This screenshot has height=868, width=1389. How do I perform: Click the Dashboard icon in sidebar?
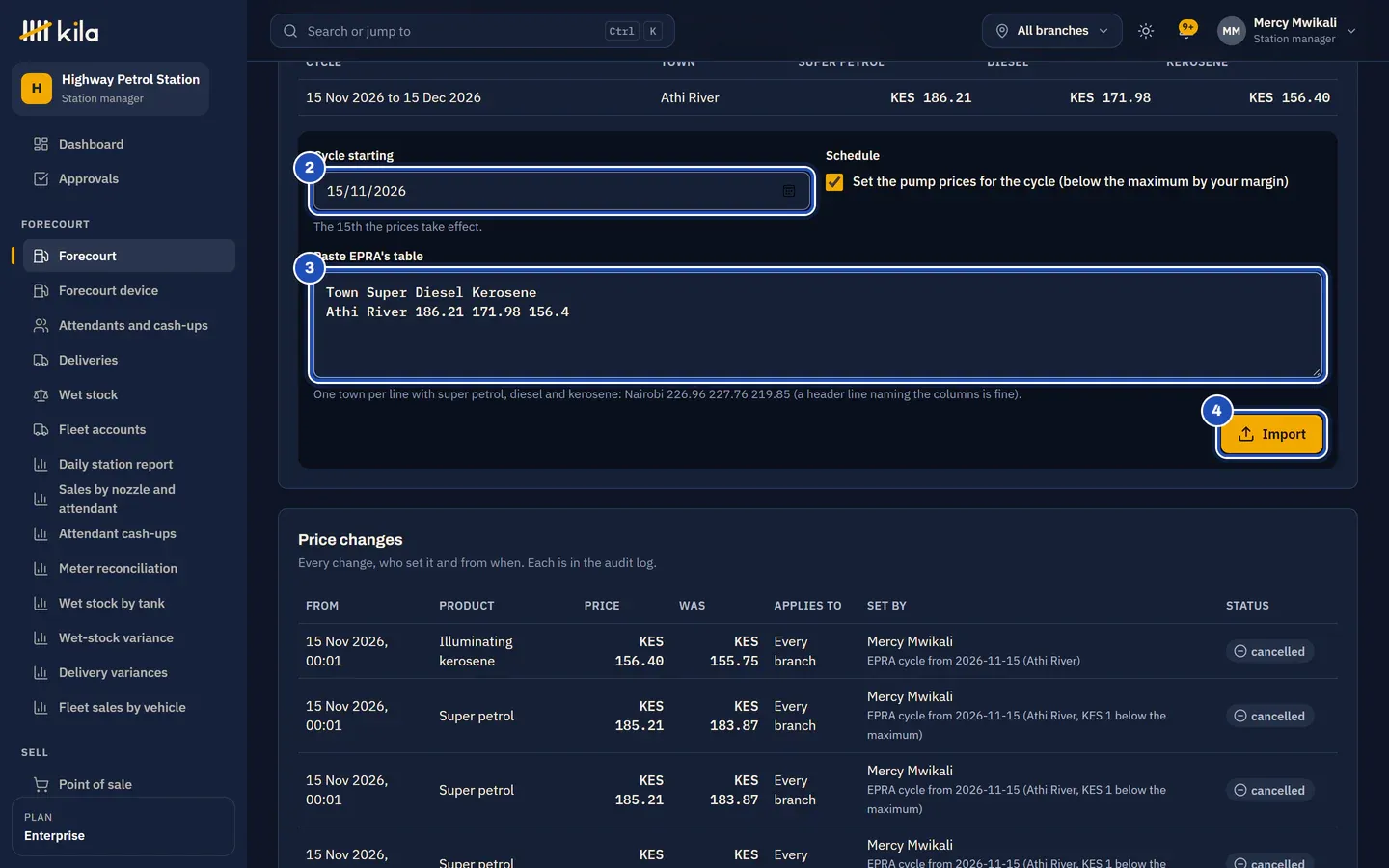tap(41, 144)
